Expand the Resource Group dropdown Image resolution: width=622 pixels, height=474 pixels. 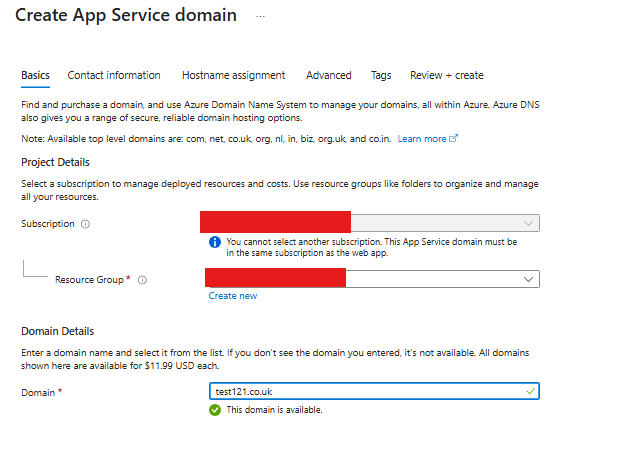[529, 280]
